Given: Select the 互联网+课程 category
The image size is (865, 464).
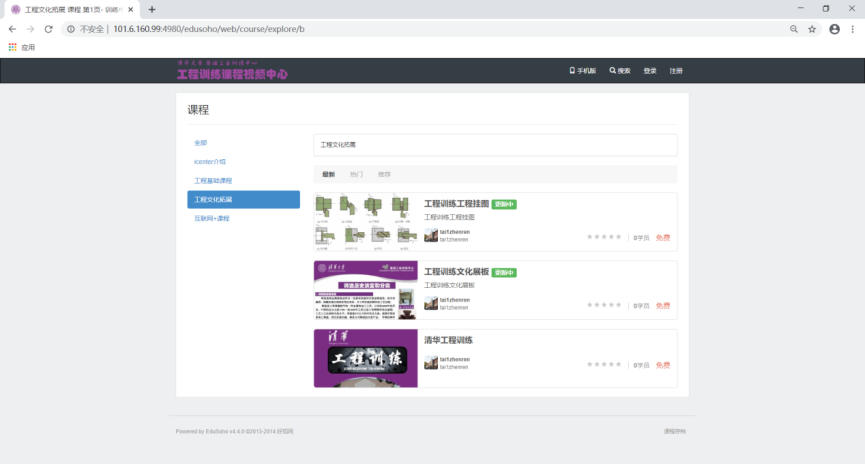Looking at the screenshot, I should (x=211, y=218).
